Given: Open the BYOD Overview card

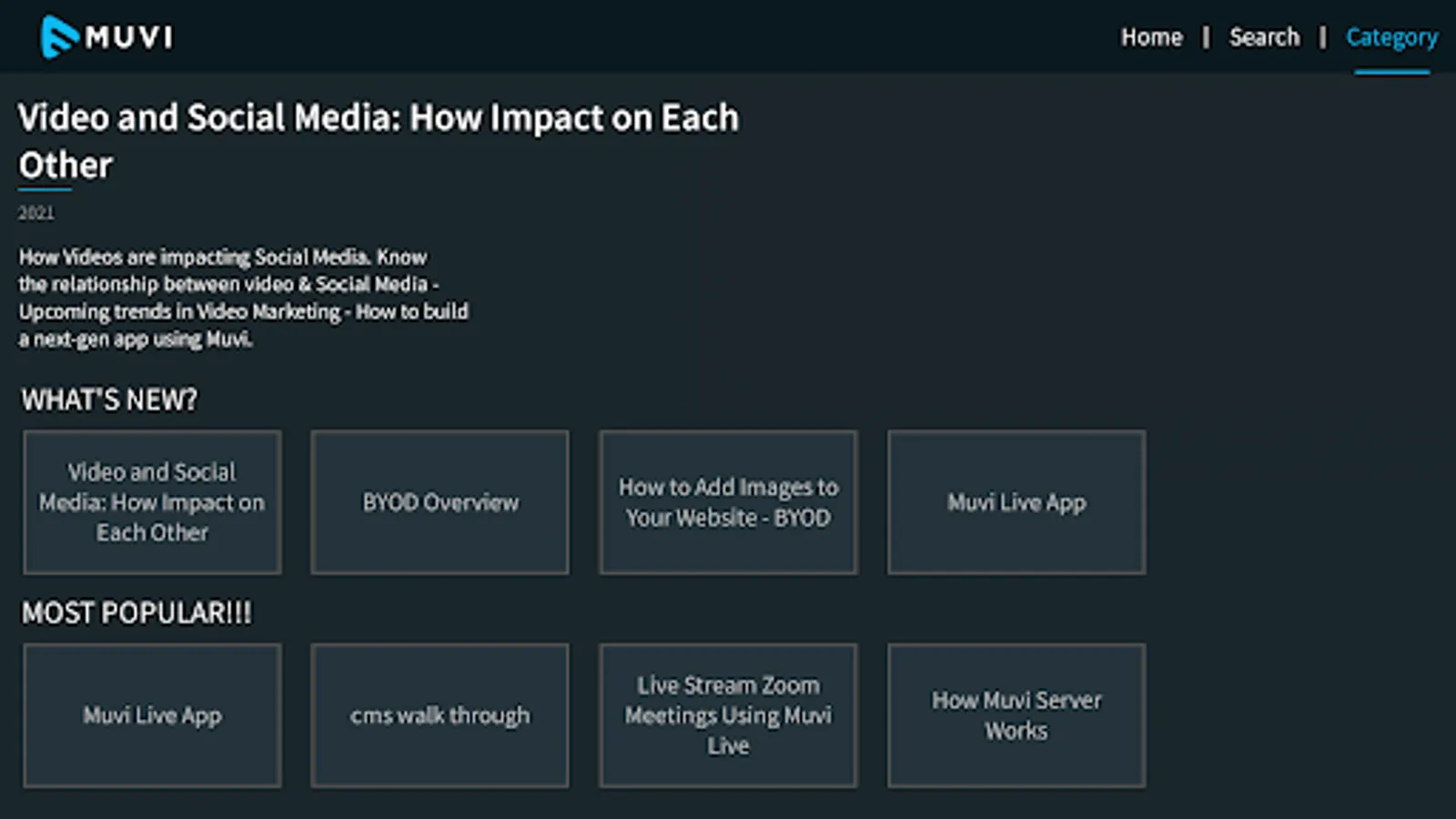Looking at the screenshot, I should 440,502.
